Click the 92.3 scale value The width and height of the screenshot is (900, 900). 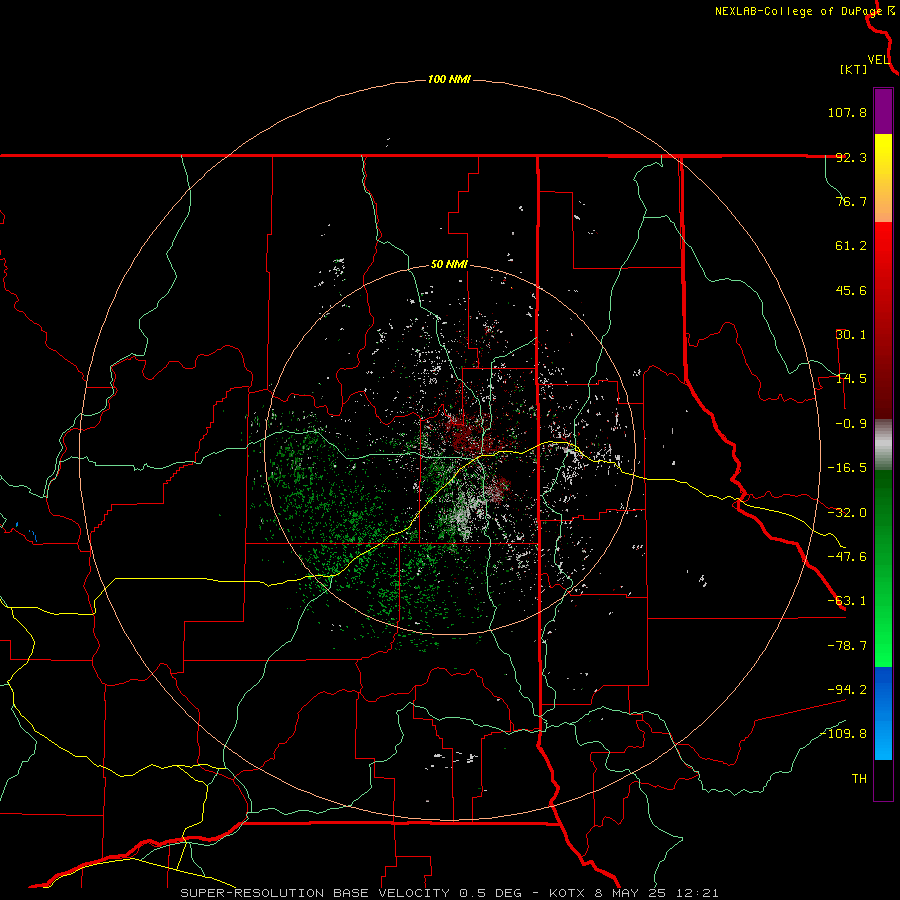pyautogui.click(x=851, y=157)
